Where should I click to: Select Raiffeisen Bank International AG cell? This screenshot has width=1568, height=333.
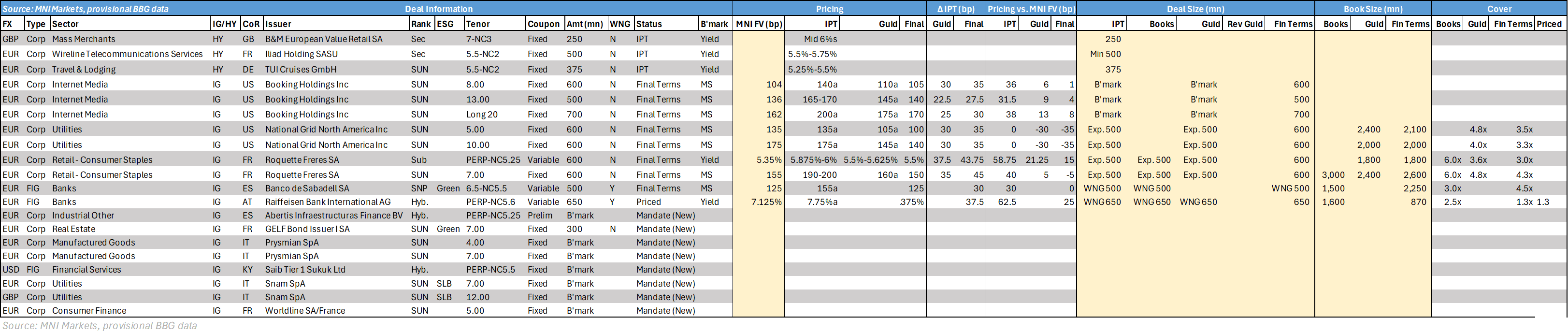[x=328, y=202]
